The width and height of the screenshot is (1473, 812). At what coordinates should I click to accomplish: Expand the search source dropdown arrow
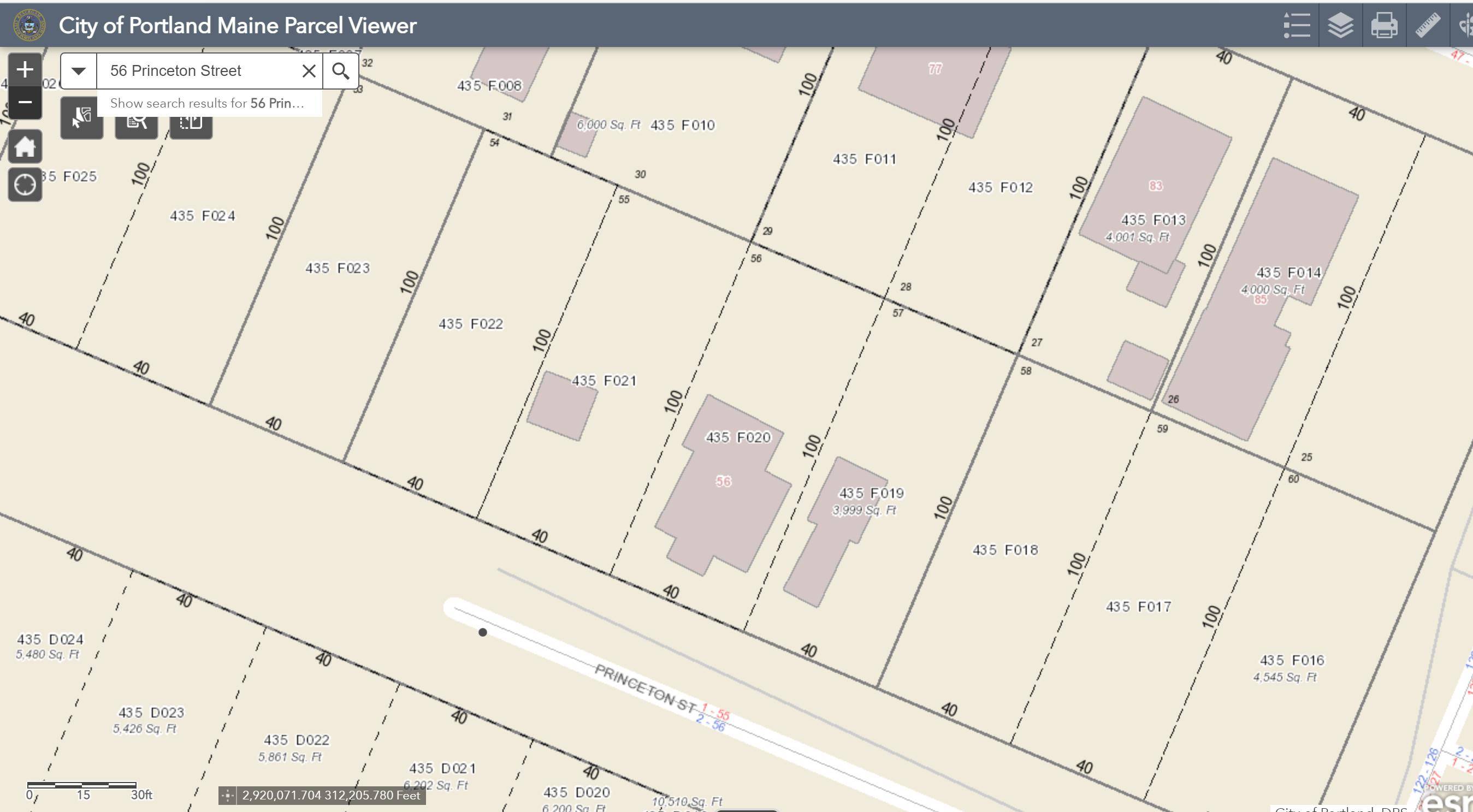pyautogui.click(x=79, y=71)
